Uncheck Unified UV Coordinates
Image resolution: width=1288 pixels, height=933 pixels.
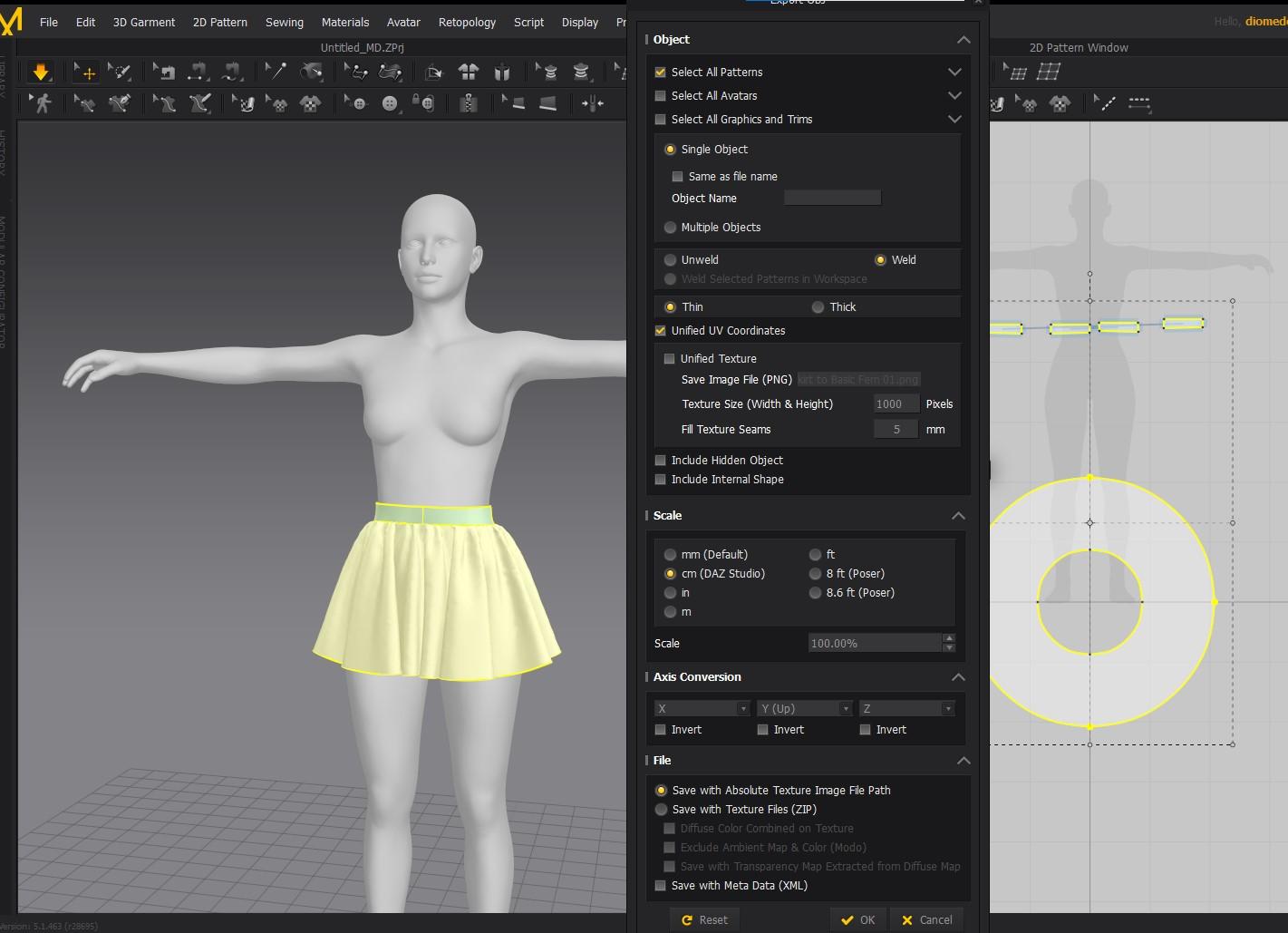(661, 331)
